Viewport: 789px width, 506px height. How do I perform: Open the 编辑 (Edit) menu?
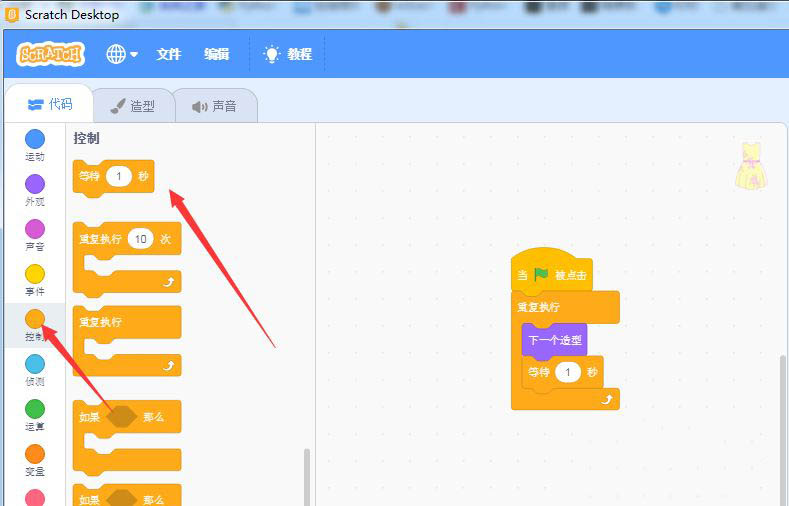[x=217, y=54]
